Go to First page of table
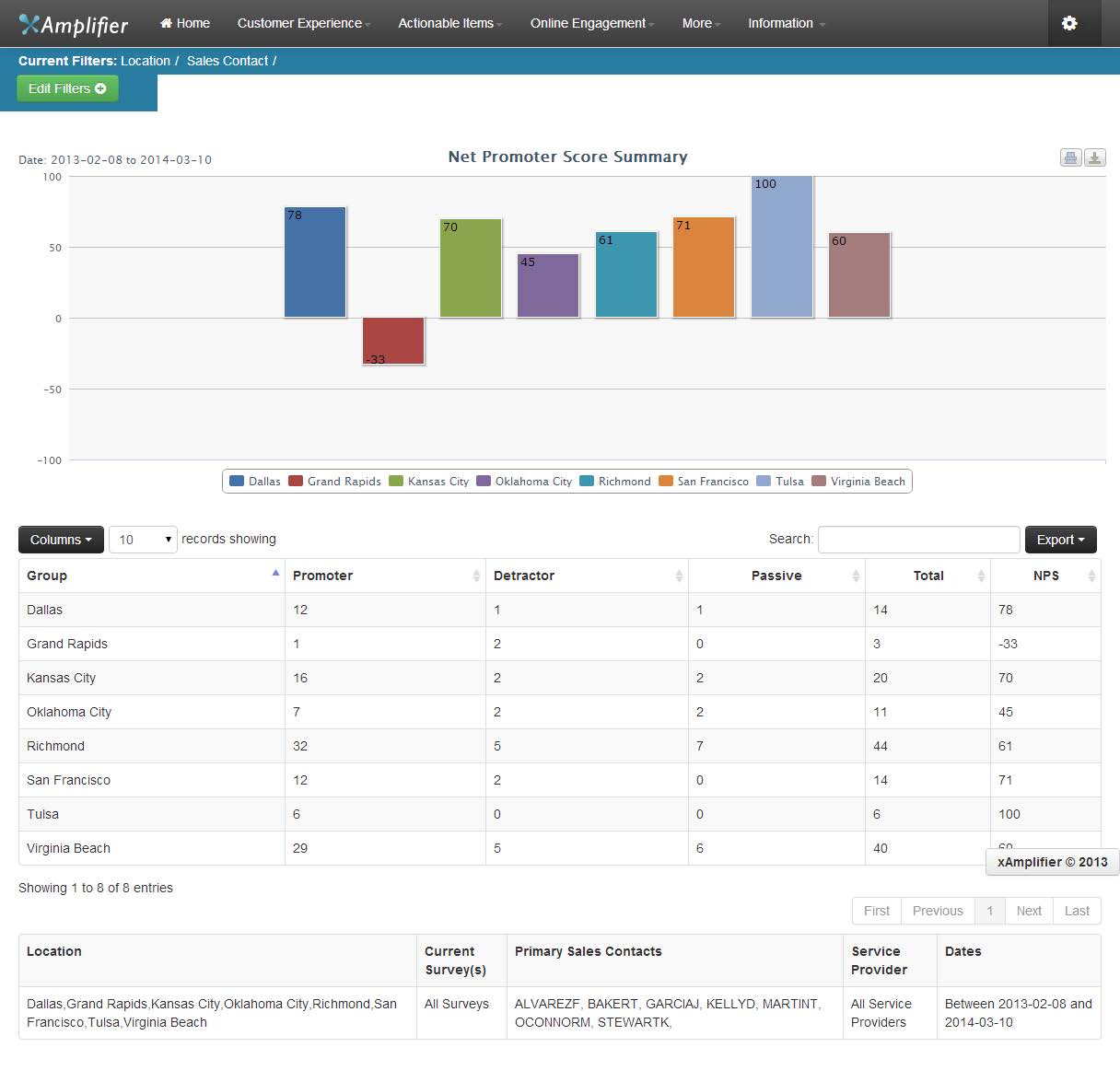Image resolution: width=1120 pixels, height=1082 pixels. [877, 911]
